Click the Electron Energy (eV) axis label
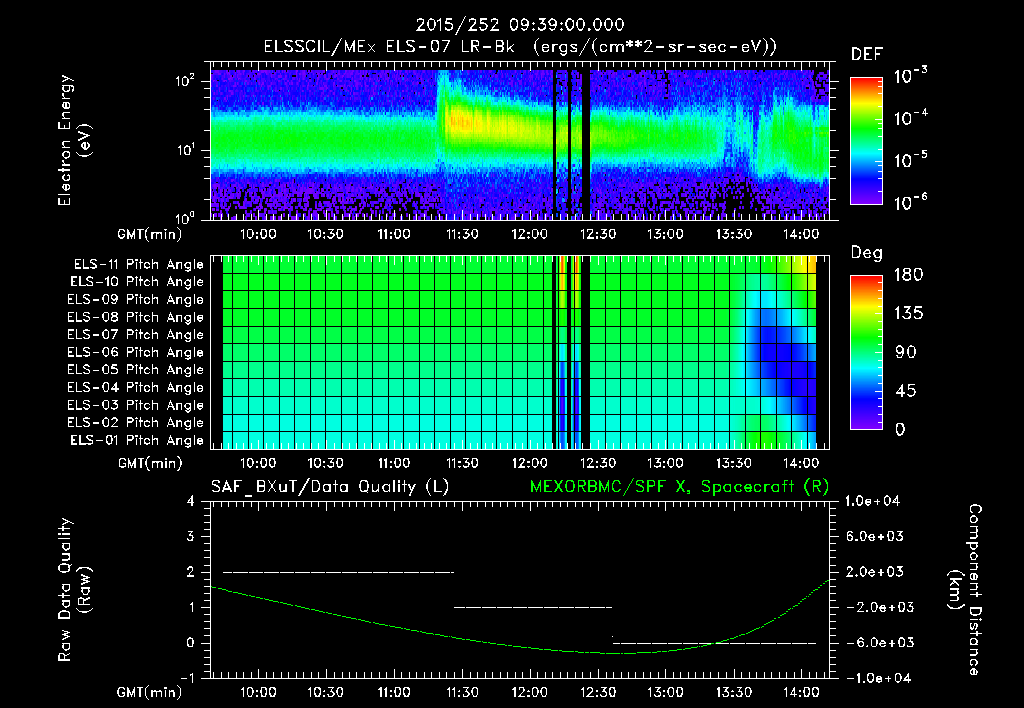The height and width of the screenshot is (708, 1024). click(x=74, y=140)
